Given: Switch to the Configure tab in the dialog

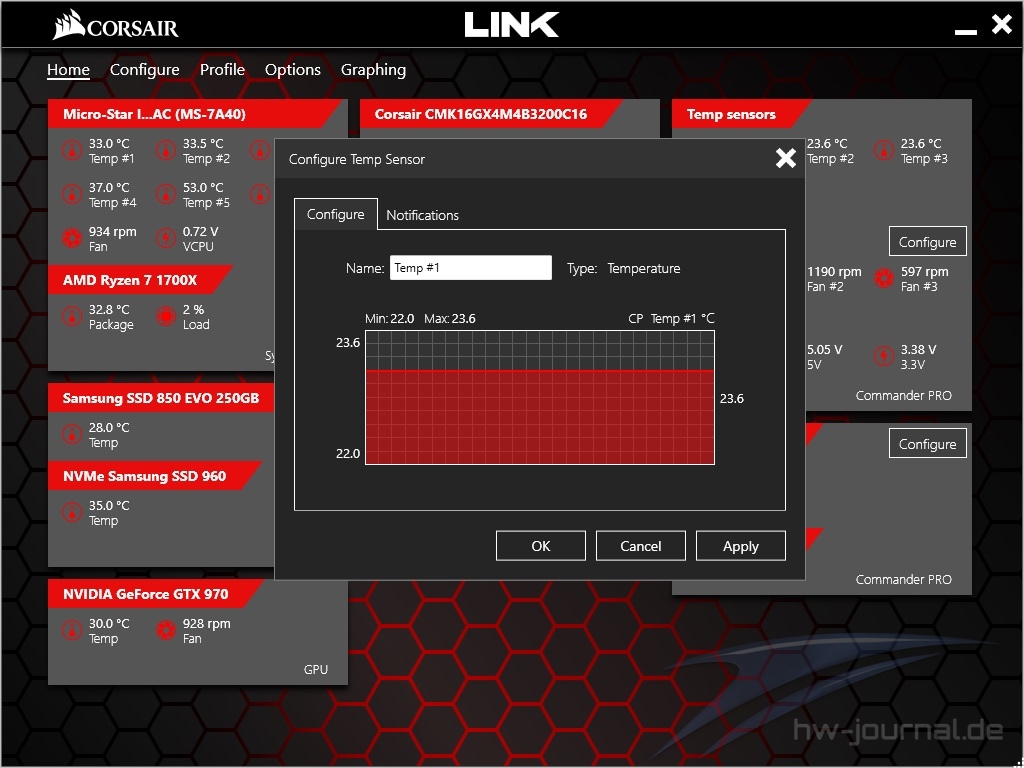Looking at the screenshot, I should coord(335,214).
